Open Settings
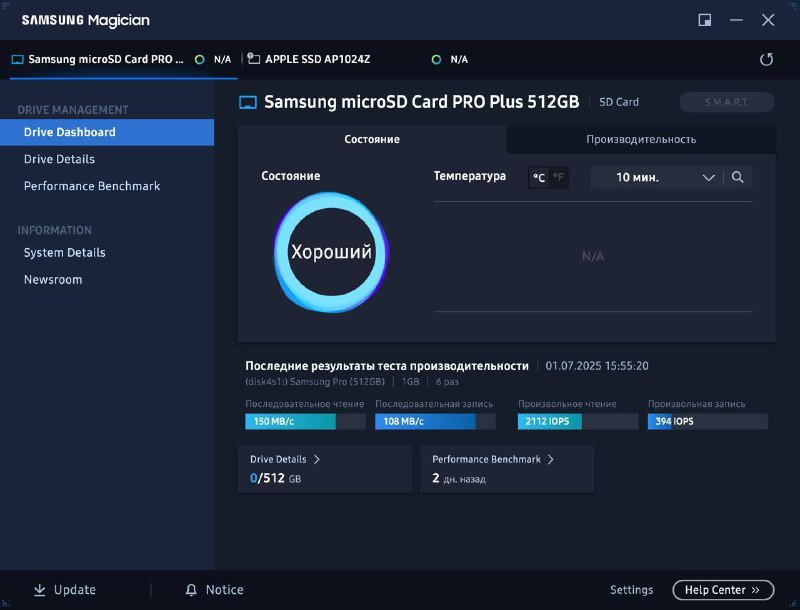 (x=631, y=590)
